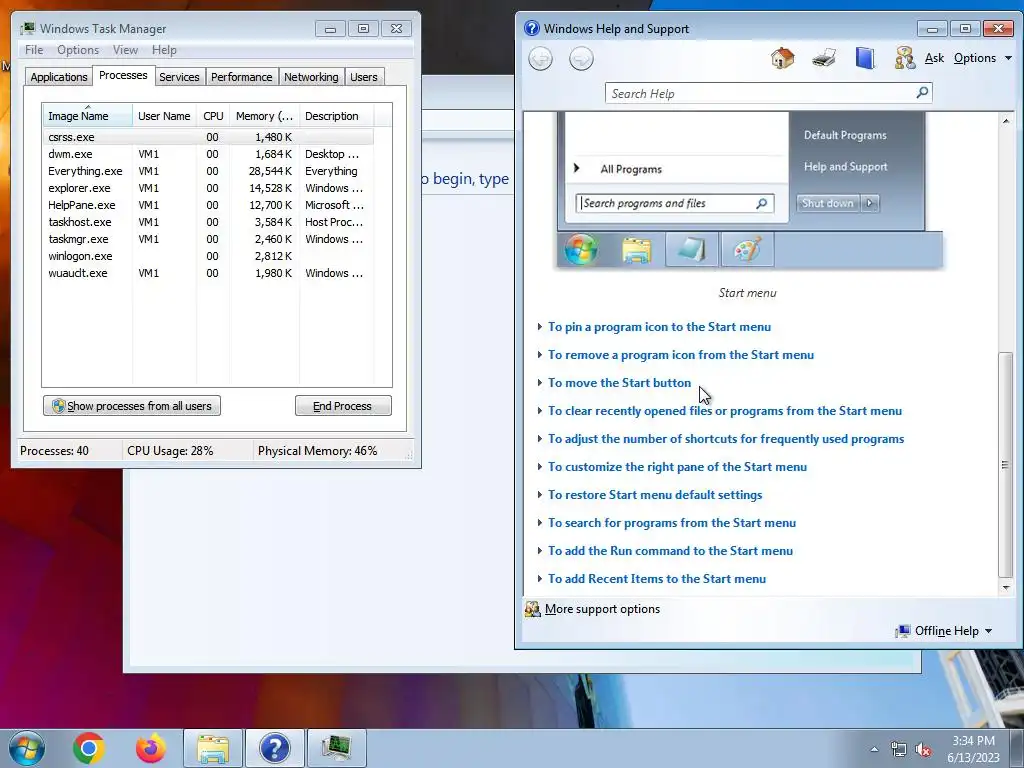Sort by the Memory column header
The image size is (1024, 768).
264,116
